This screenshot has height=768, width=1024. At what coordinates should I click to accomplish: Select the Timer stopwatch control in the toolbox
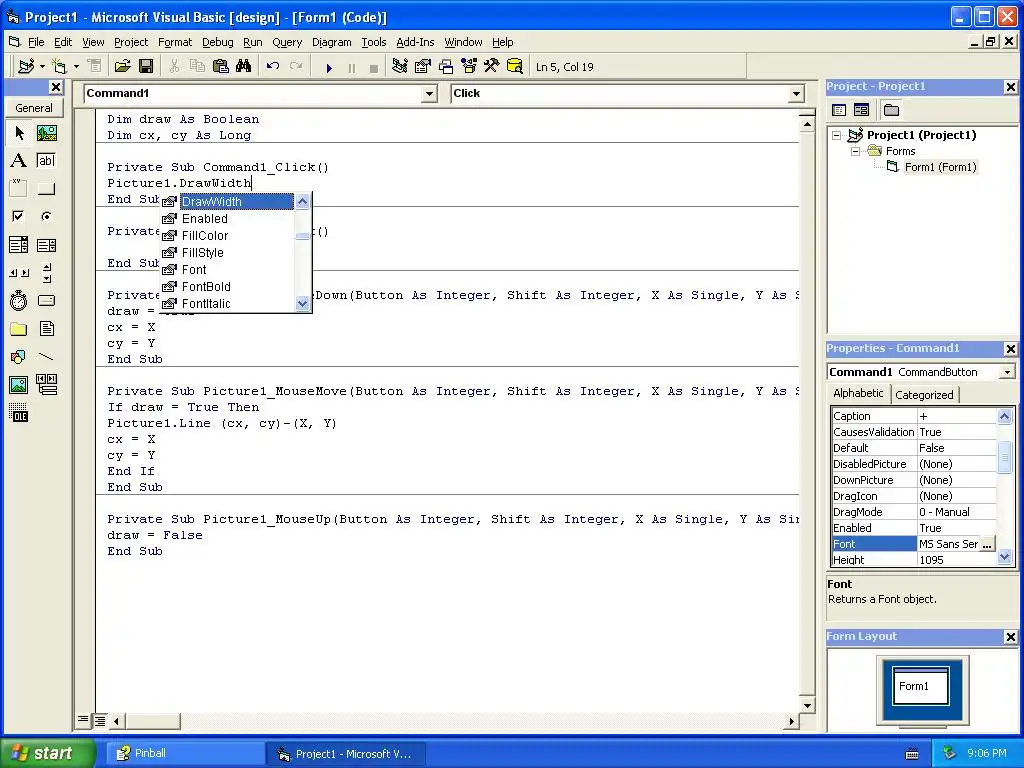tap(19, 300)
